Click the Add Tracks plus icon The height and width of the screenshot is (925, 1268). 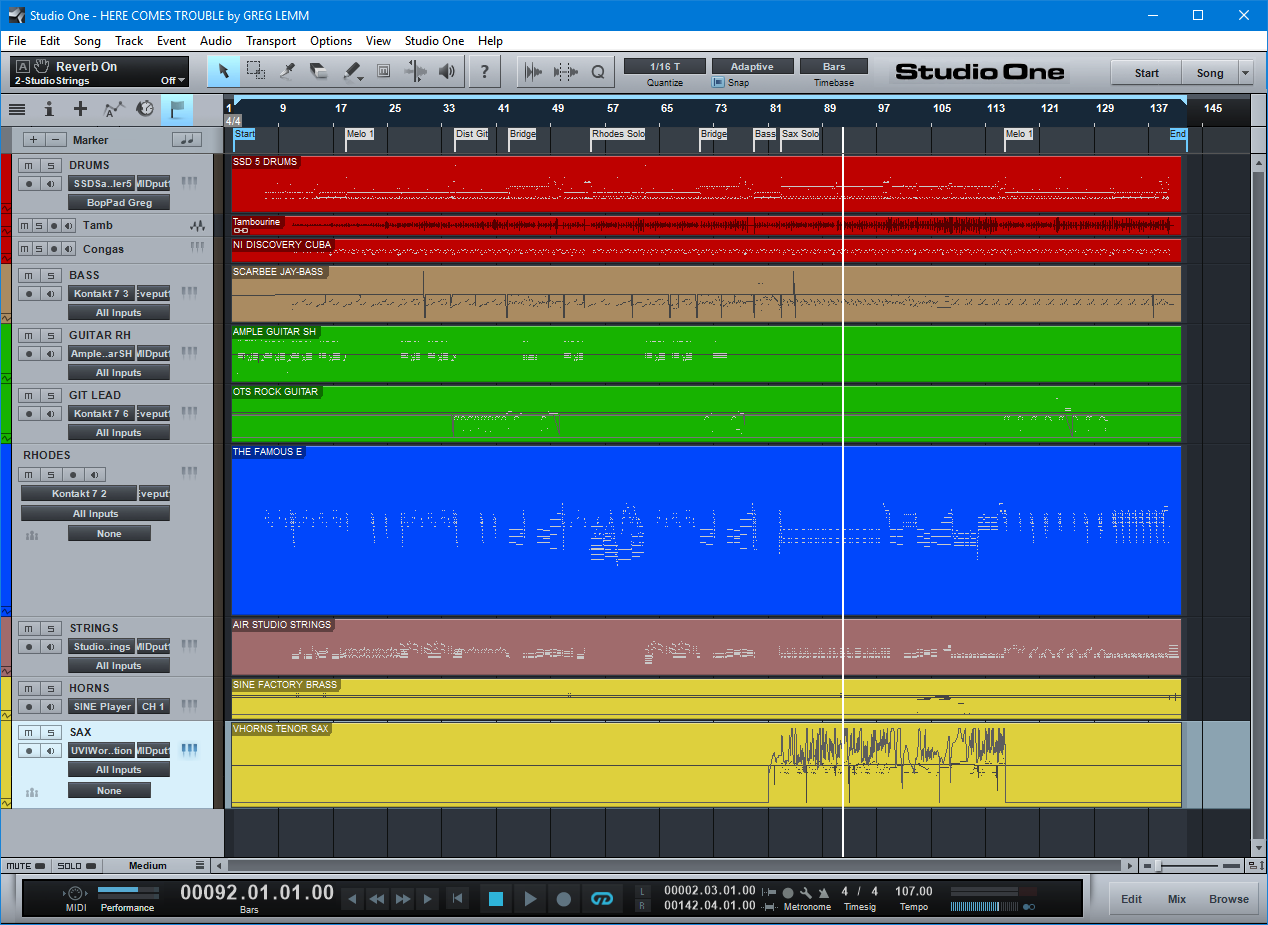click(x=81, y=109)
